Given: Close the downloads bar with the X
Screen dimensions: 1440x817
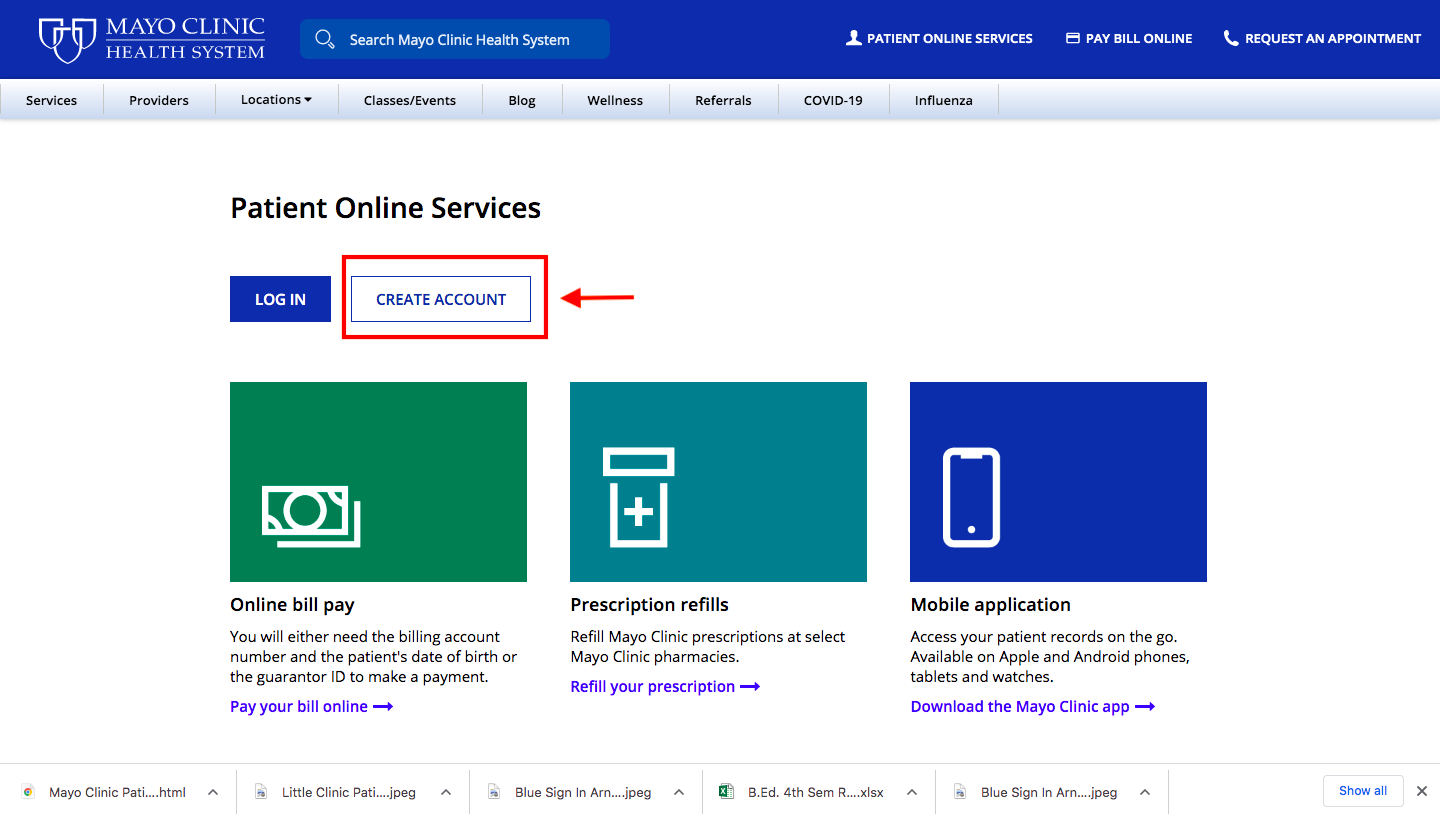Looking at the screenshot, I should pyautogui.click(x=1422, y=791).
